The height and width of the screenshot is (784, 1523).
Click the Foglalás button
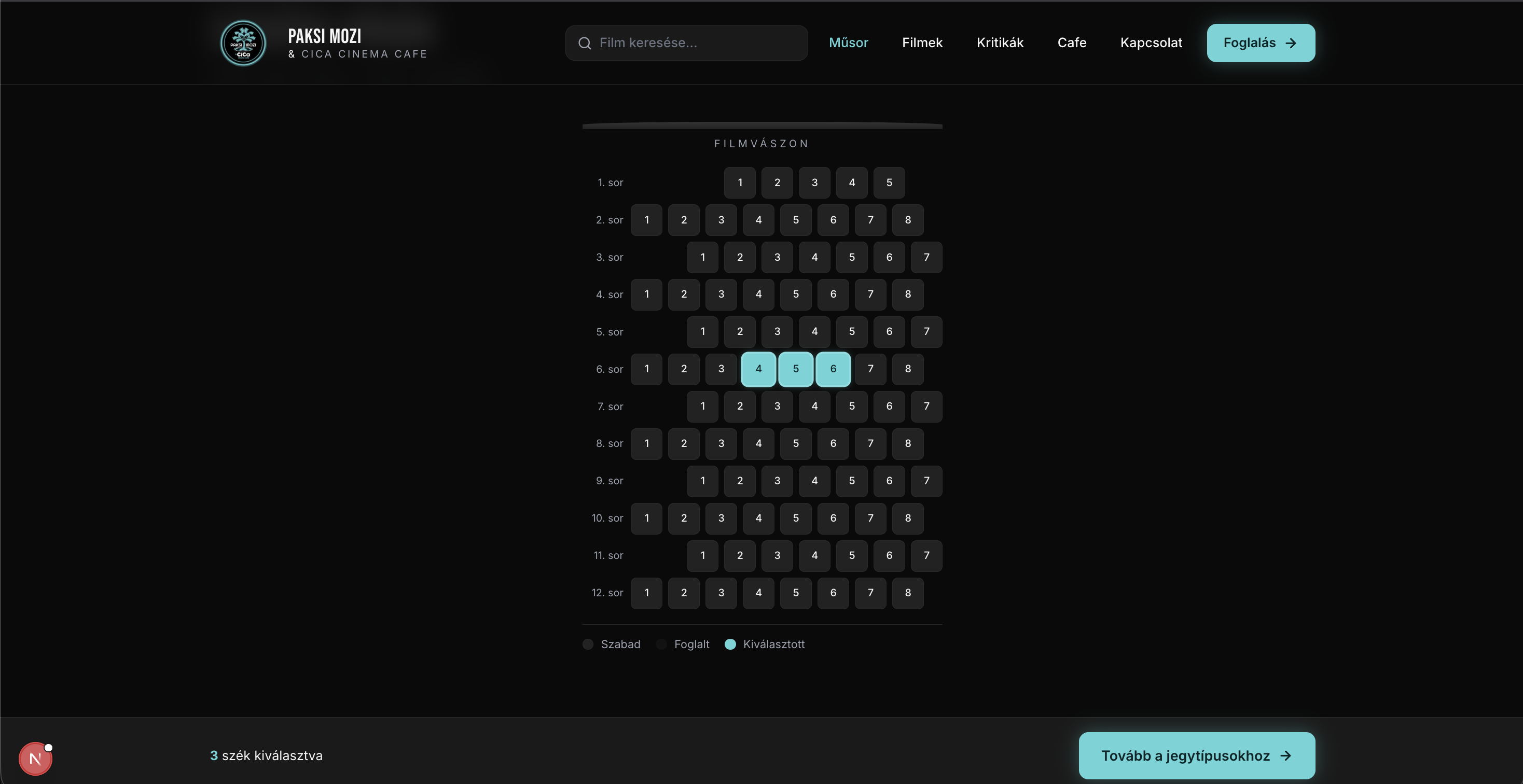[x=1261, y=43]
